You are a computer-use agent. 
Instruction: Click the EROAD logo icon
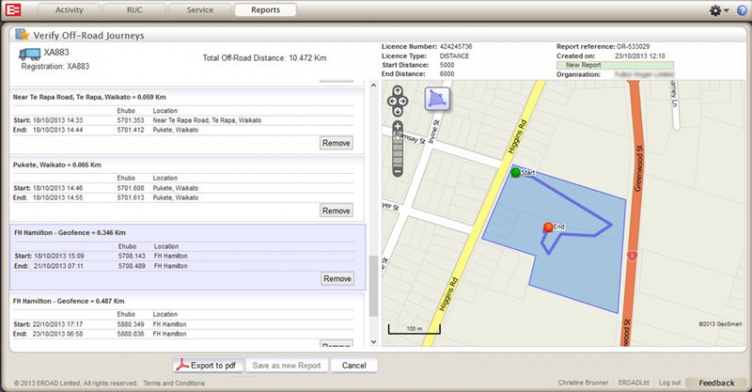13,10
